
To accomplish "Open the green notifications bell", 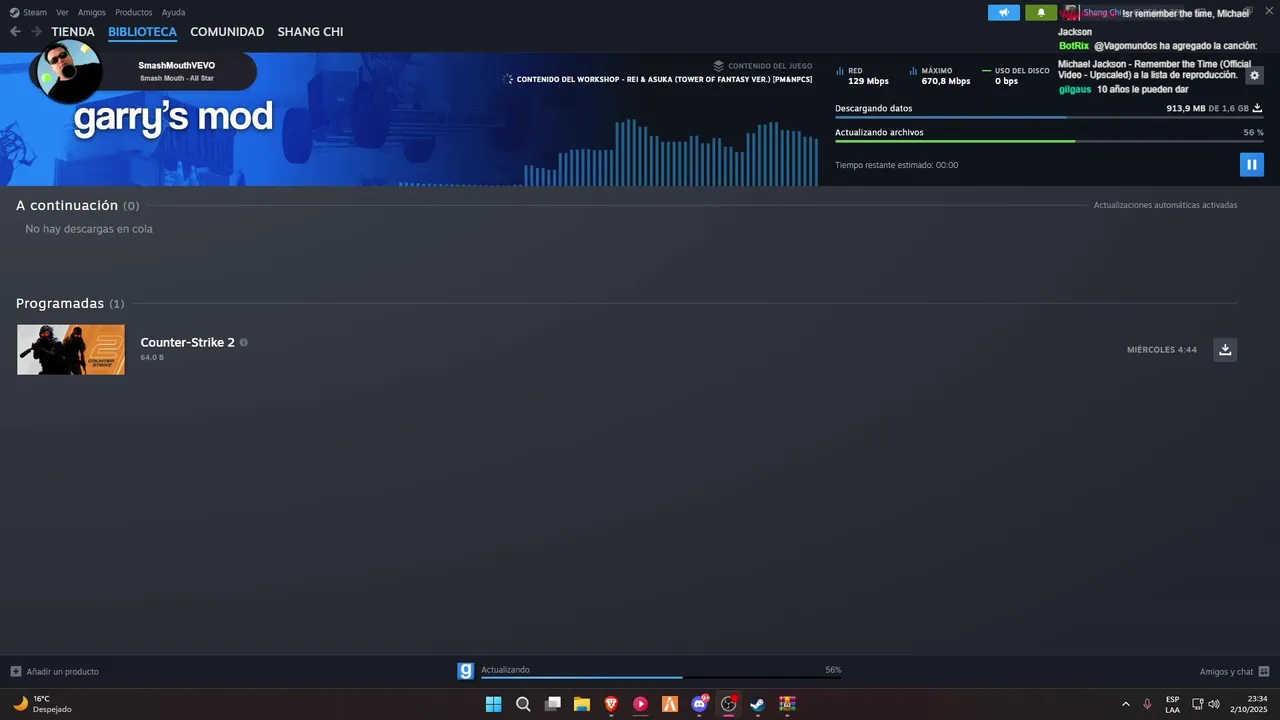I will click(x=1041, y=13).
